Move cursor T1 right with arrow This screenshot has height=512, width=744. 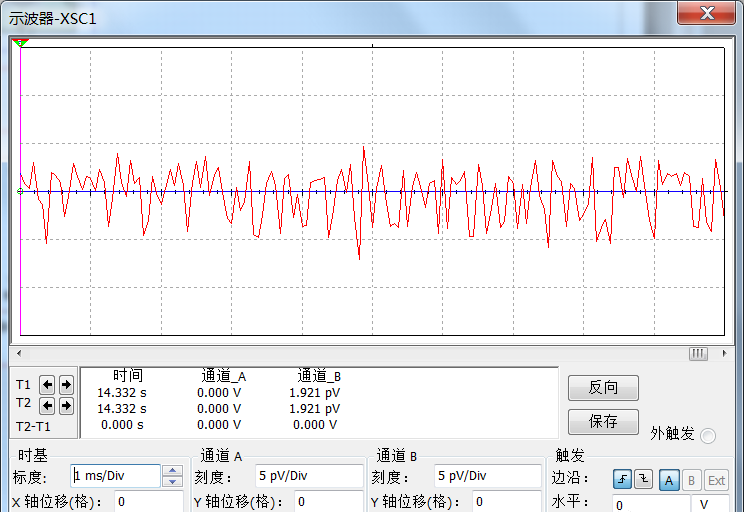coord(65,384)
